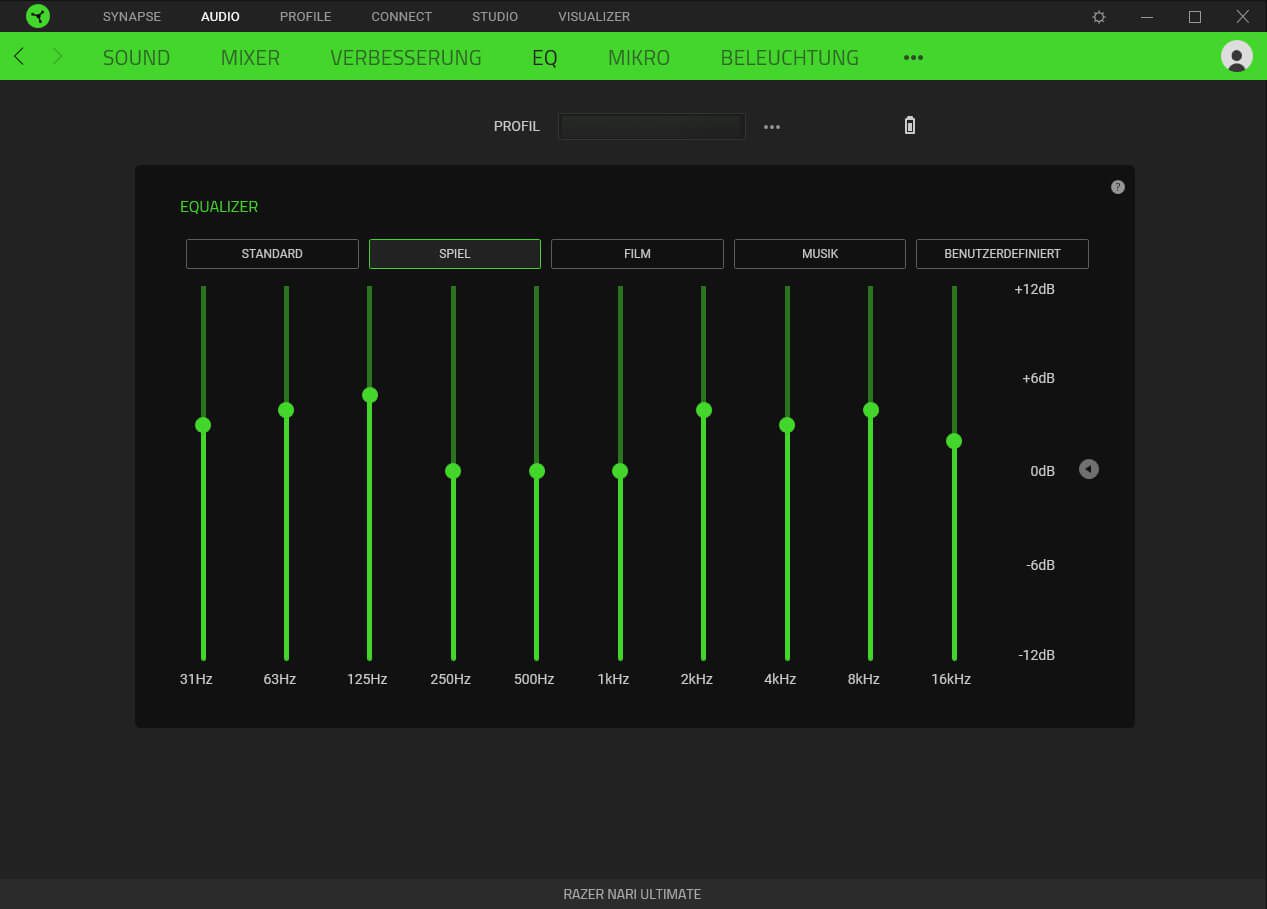Choose the BENUTZERDEFINIERT preset
This screenshot has width=1267, height=909.
tap(1002, 254)
